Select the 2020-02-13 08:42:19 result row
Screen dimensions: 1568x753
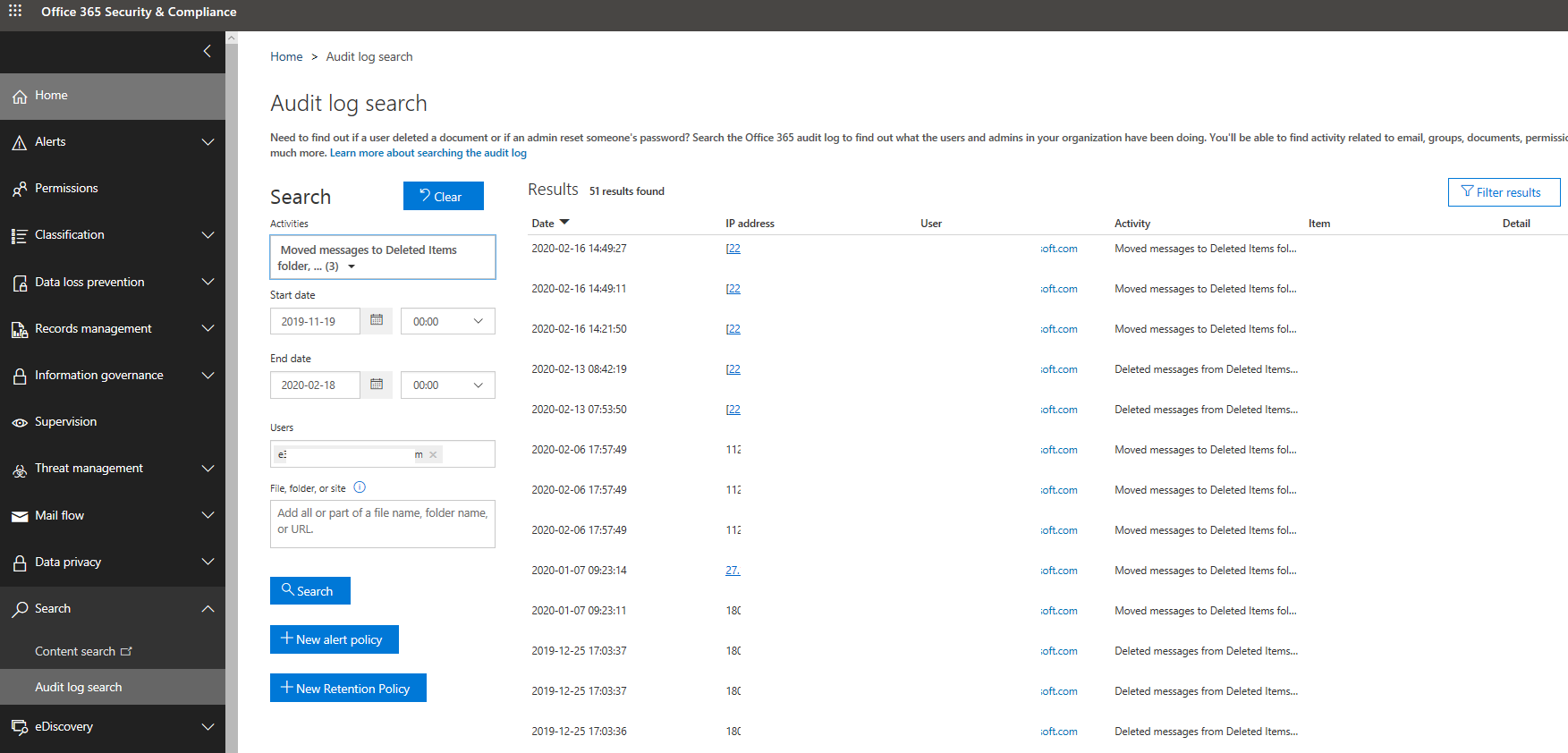coord(1047,369)
